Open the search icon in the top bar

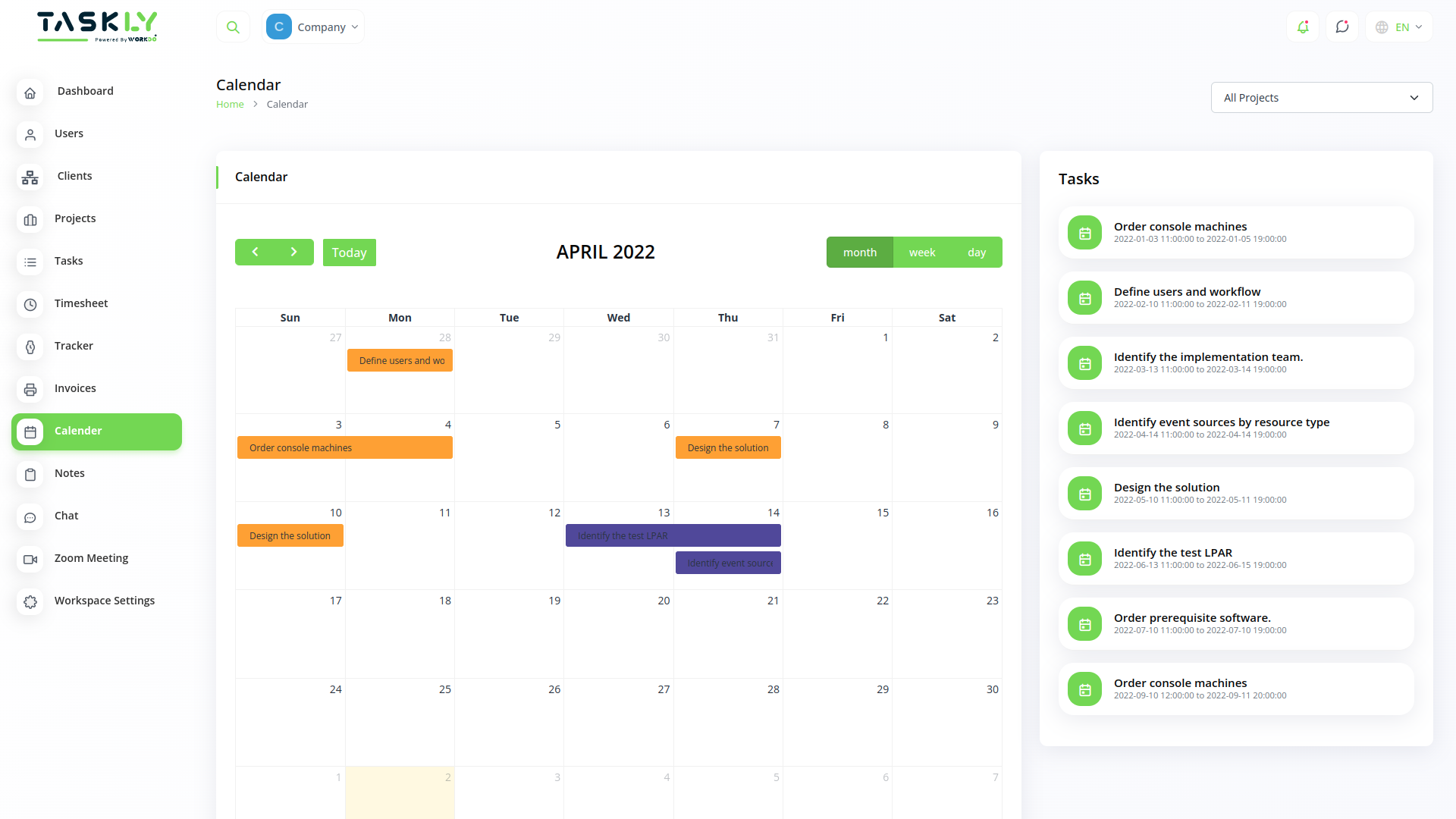click(x=233, y=26)
